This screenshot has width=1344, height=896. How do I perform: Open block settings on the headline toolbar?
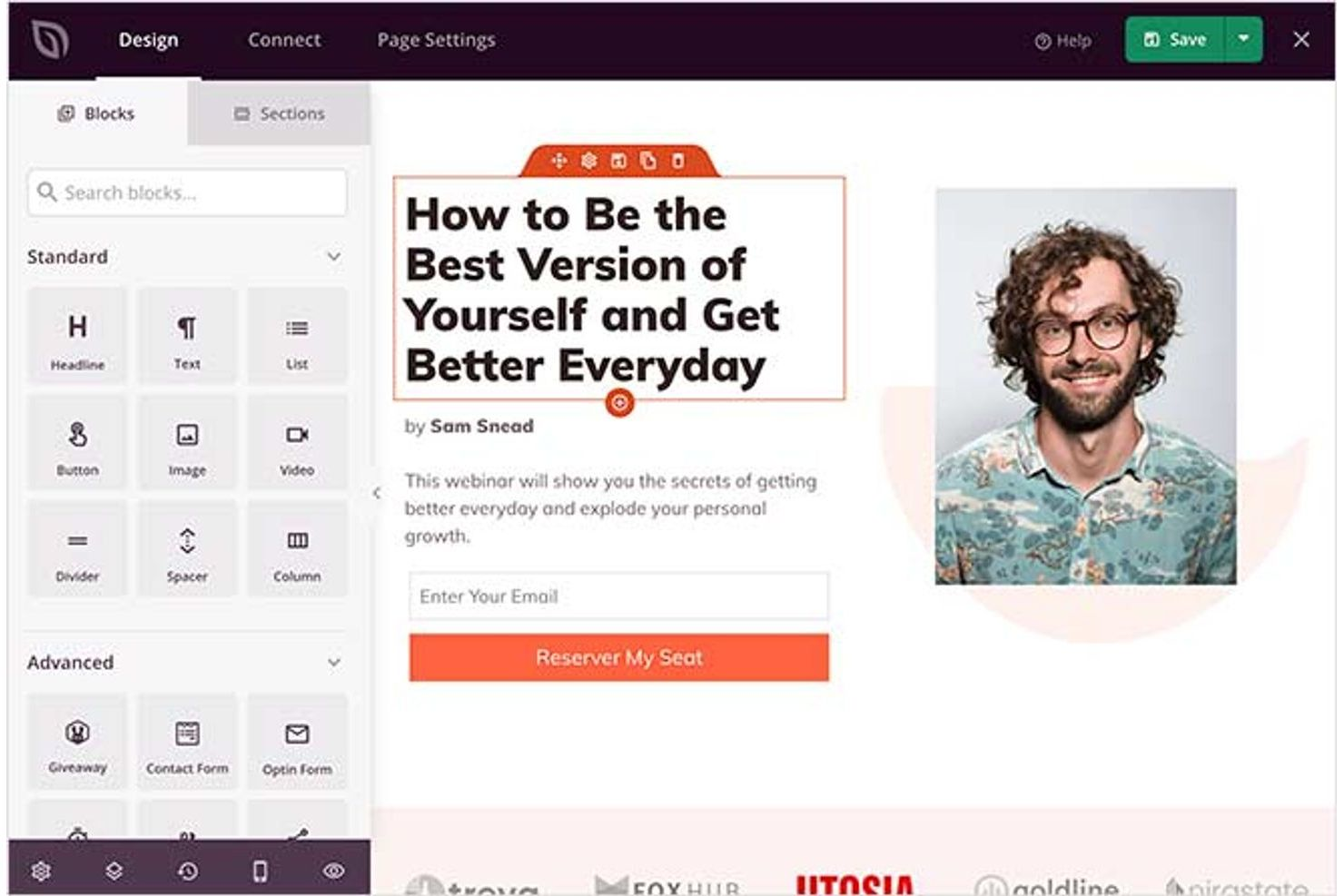click(588, 159)
